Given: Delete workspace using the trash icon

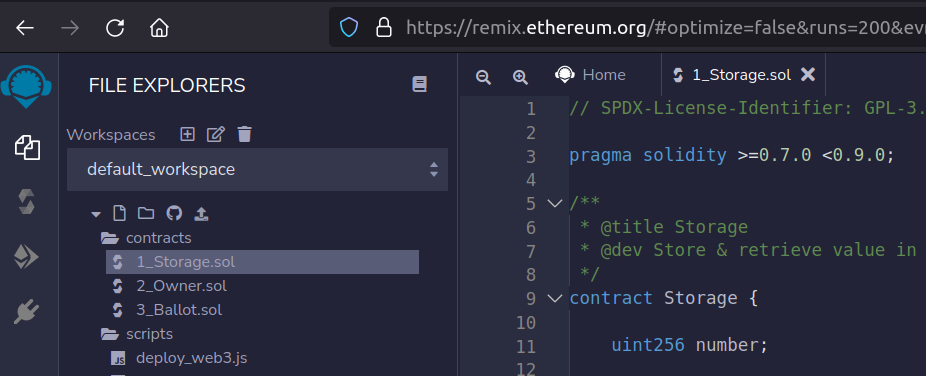Looking at the screenshot, I should tap(244, 134).
